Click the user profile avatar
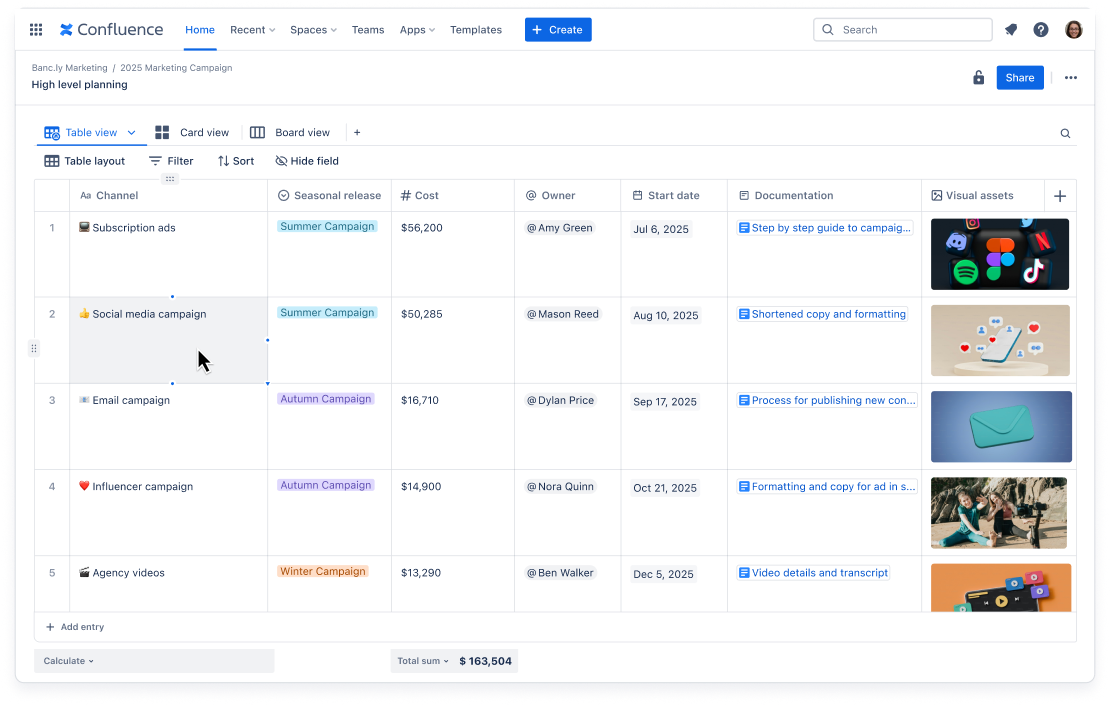 1074,30
